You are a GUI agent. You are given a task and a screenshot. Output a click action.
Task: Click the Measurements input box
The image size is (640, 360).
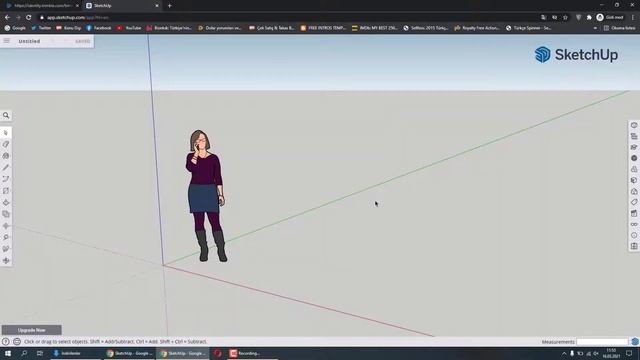click(x=602, y=342)
